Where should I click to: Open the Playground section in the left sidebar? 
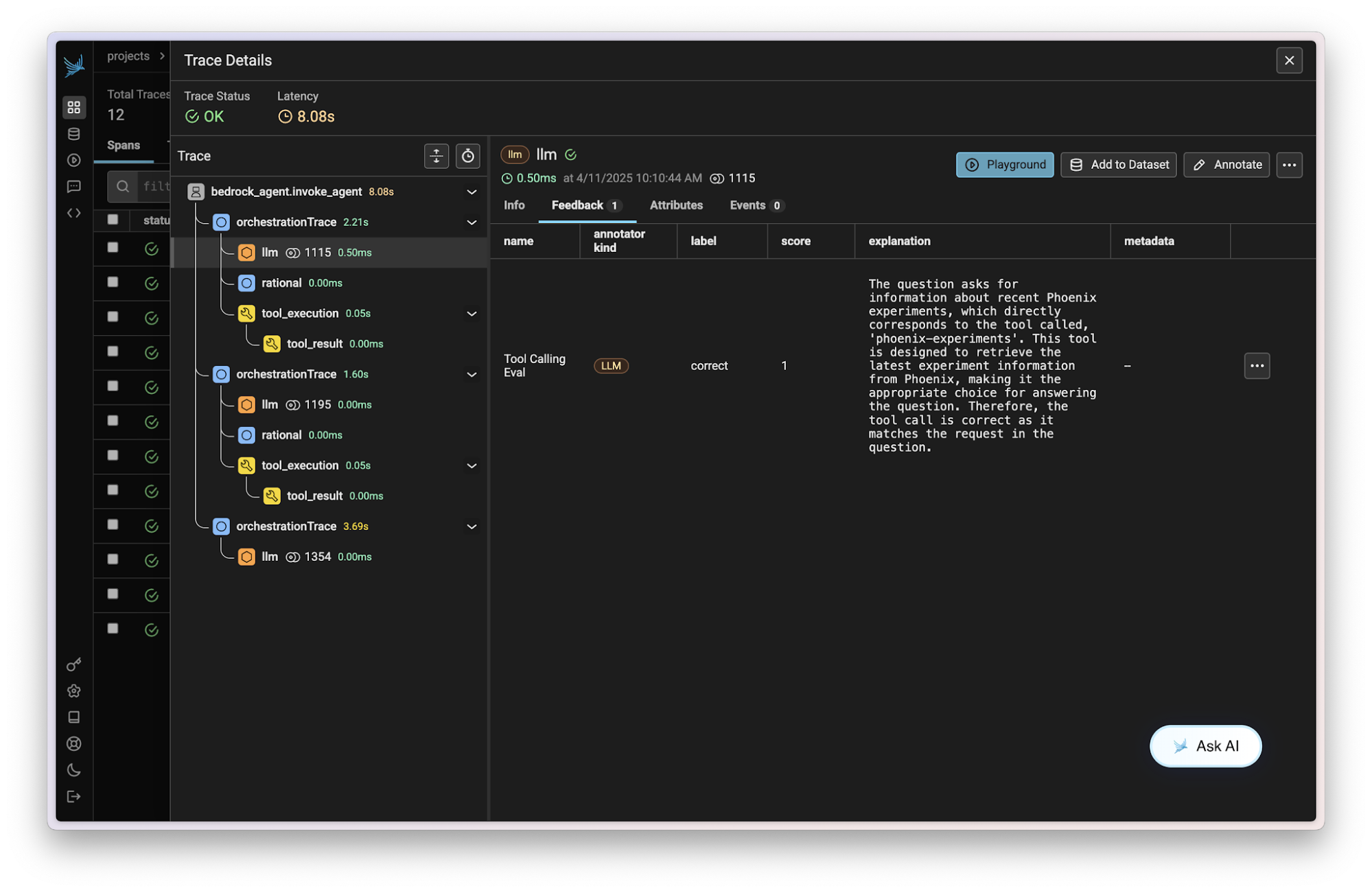pyautogui.click(x=74, y=160)
